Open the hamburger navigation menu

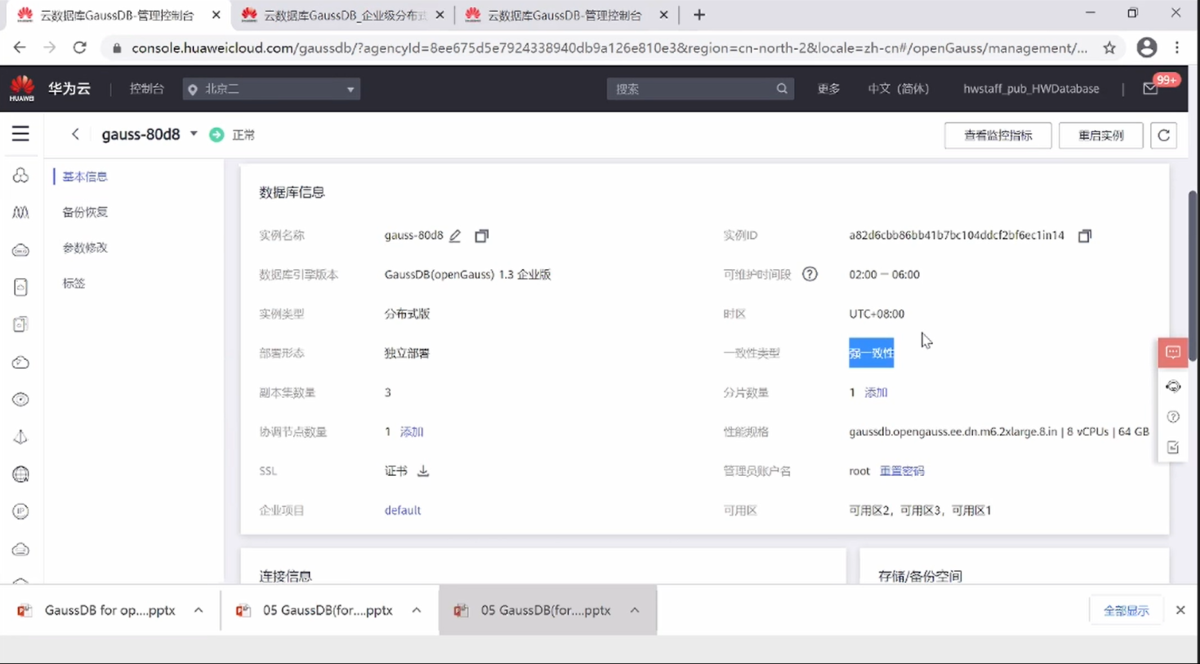click(x=20, y=134)
